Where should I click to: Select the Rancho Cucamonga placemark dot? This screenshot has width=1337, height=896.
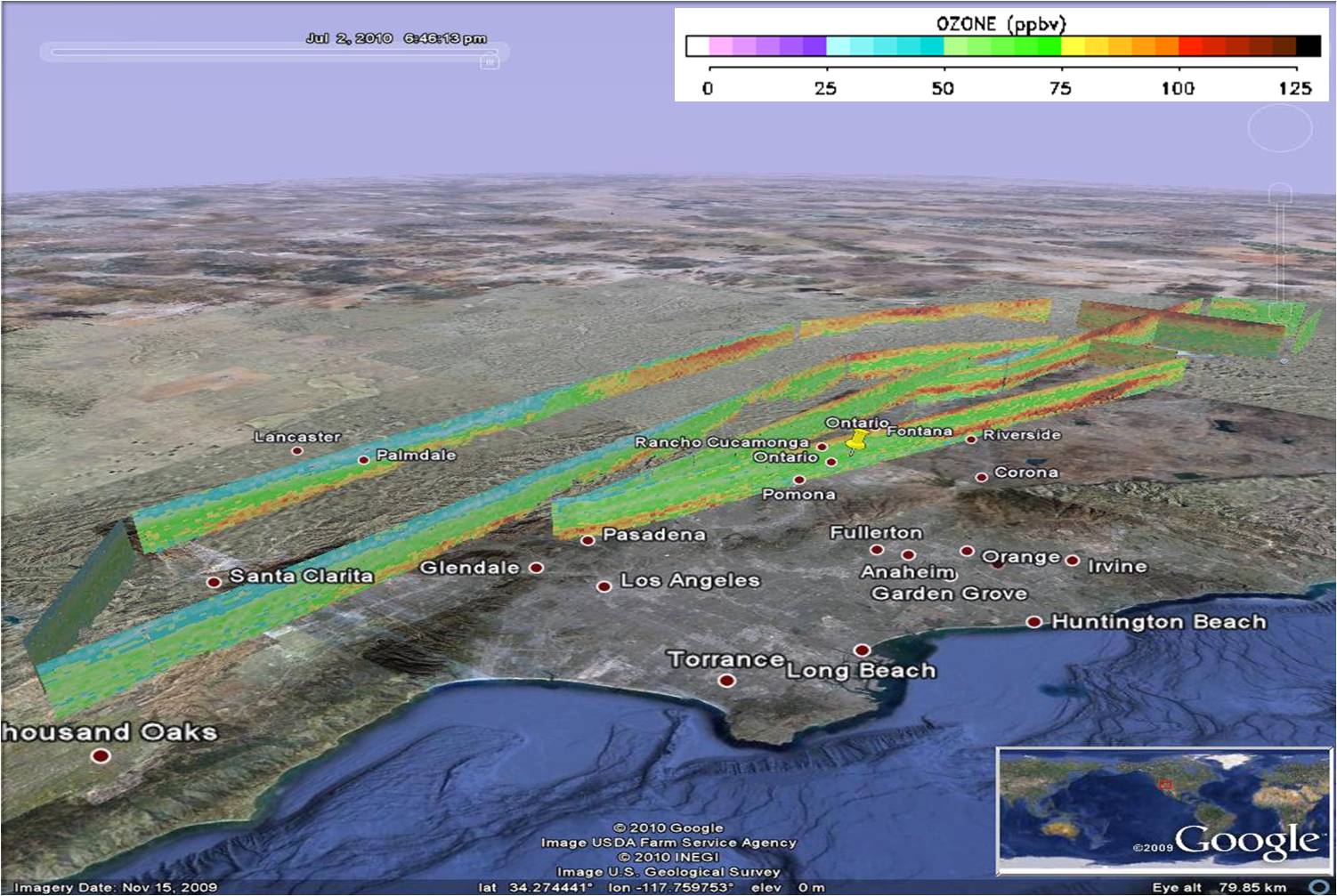tap(822, 447)
